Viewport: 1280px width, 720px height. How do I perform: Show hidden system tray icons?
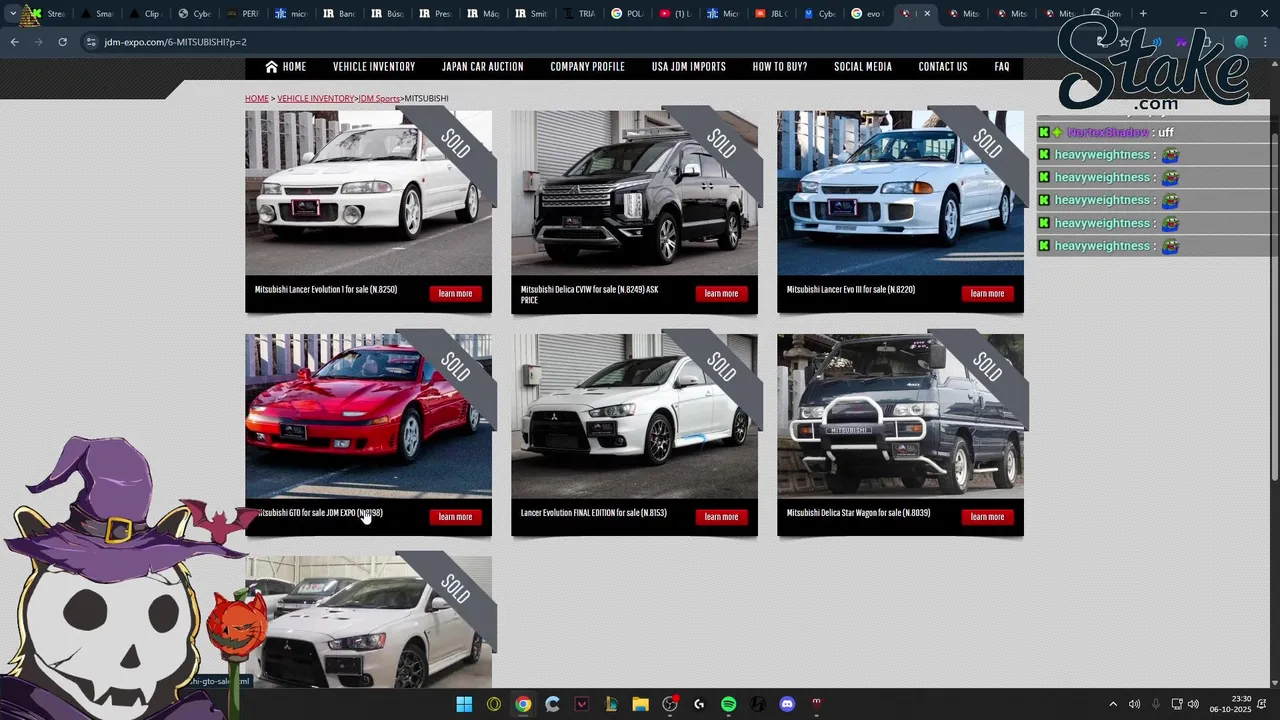pos(1113,704)
